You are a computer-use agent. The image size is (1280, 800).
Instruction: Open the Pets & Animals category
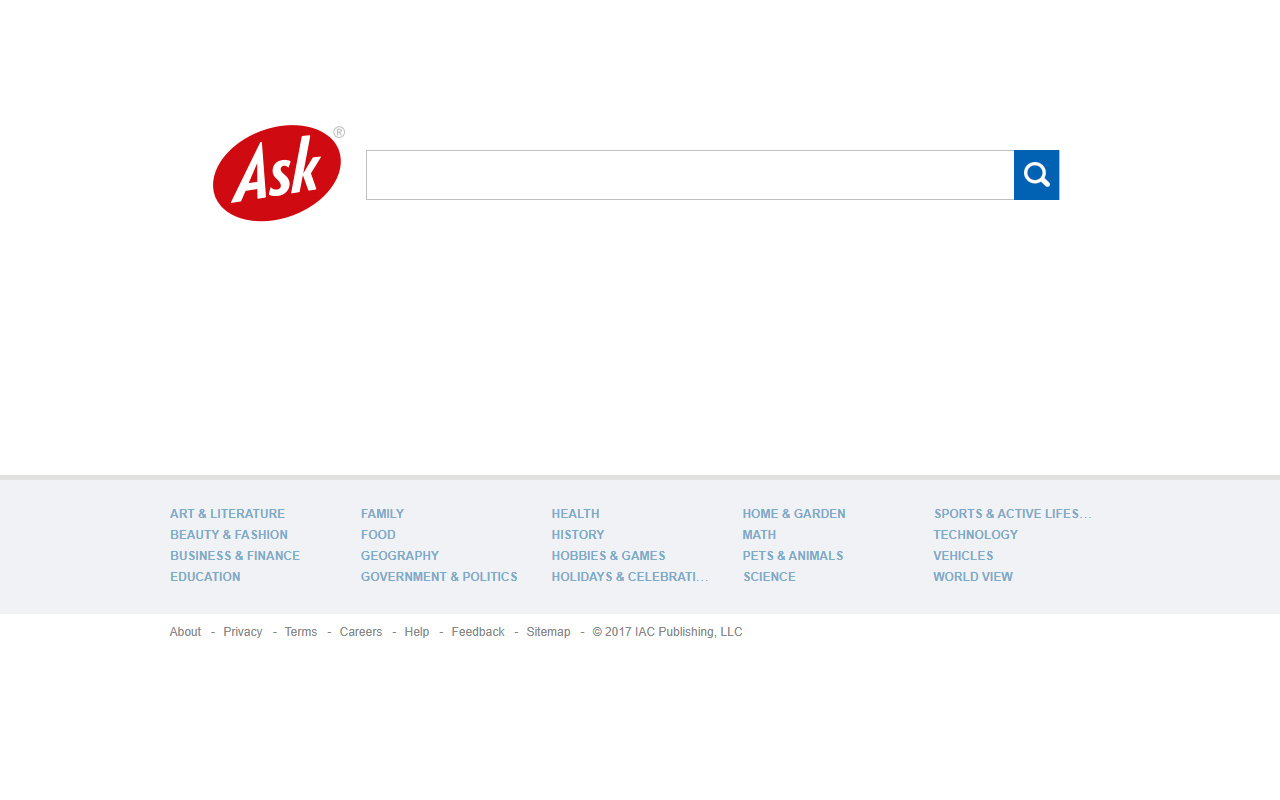click(793, 556)
